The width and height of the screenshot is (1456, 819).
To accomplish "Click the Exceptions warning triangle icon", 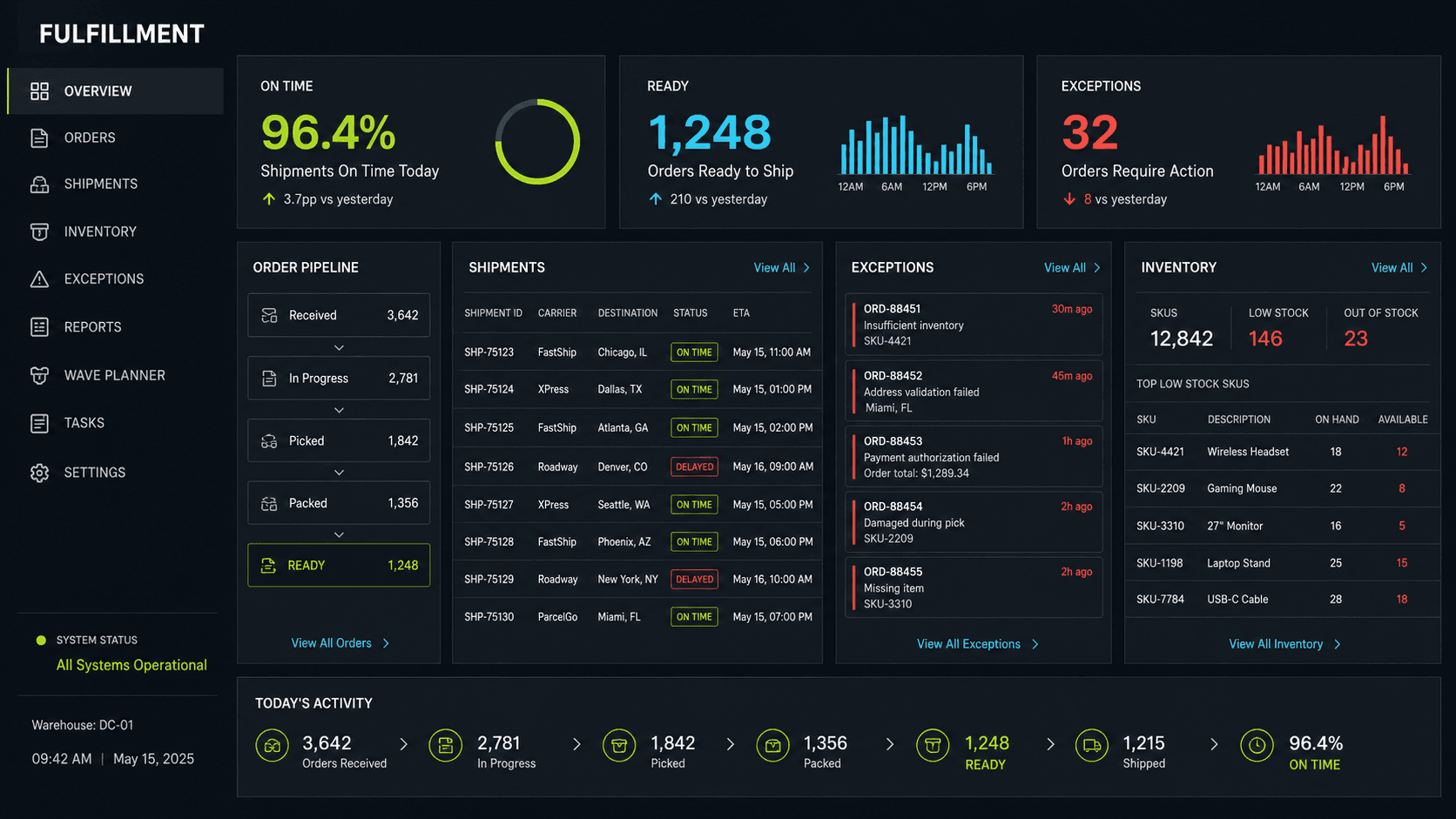I will click(39, 279).
